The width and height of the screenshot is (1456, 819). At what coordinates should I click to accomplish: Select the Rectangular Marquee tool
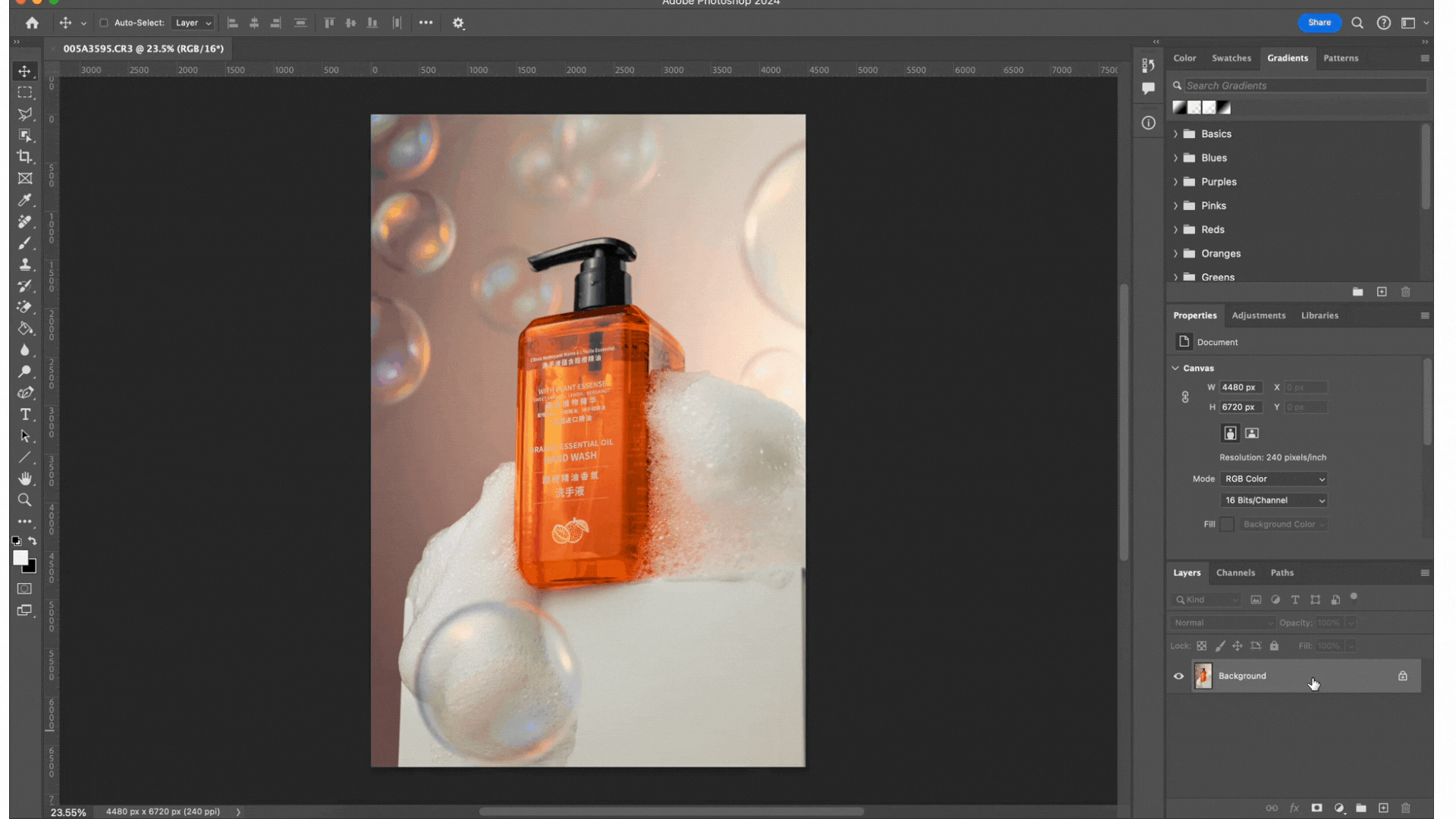pyautogui.click(x=25, y=93)
